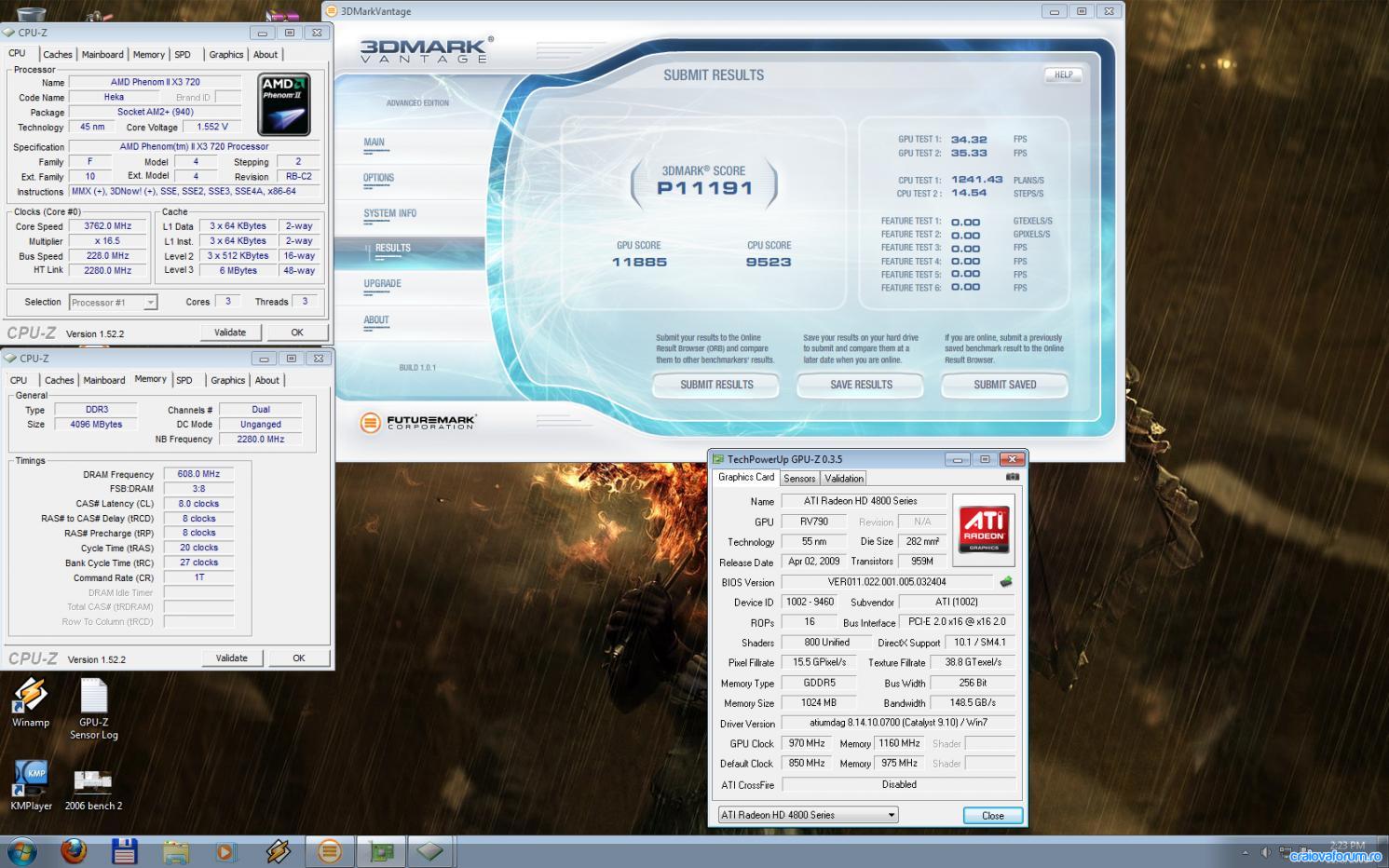The height and width of the screenshot is (868, 1389).
Task: Open the Caches tab in lower CPU-Z
Action: [x=59, y=380]
